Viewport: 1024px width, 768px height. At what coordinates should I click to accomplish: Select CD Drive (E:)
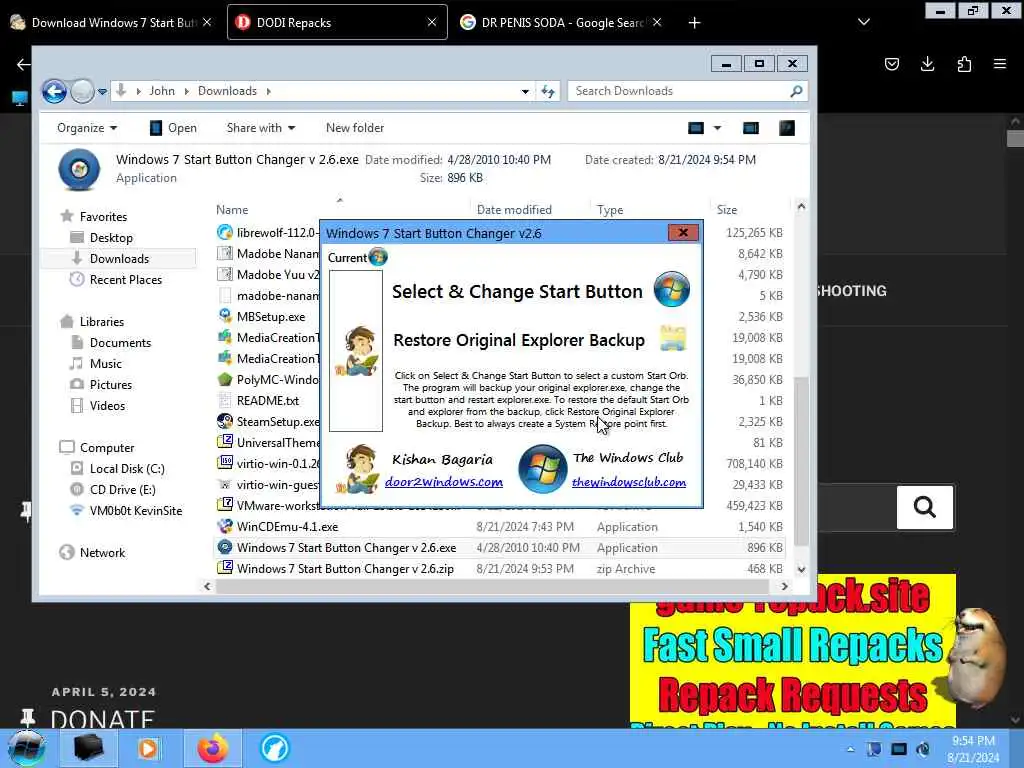122,489
